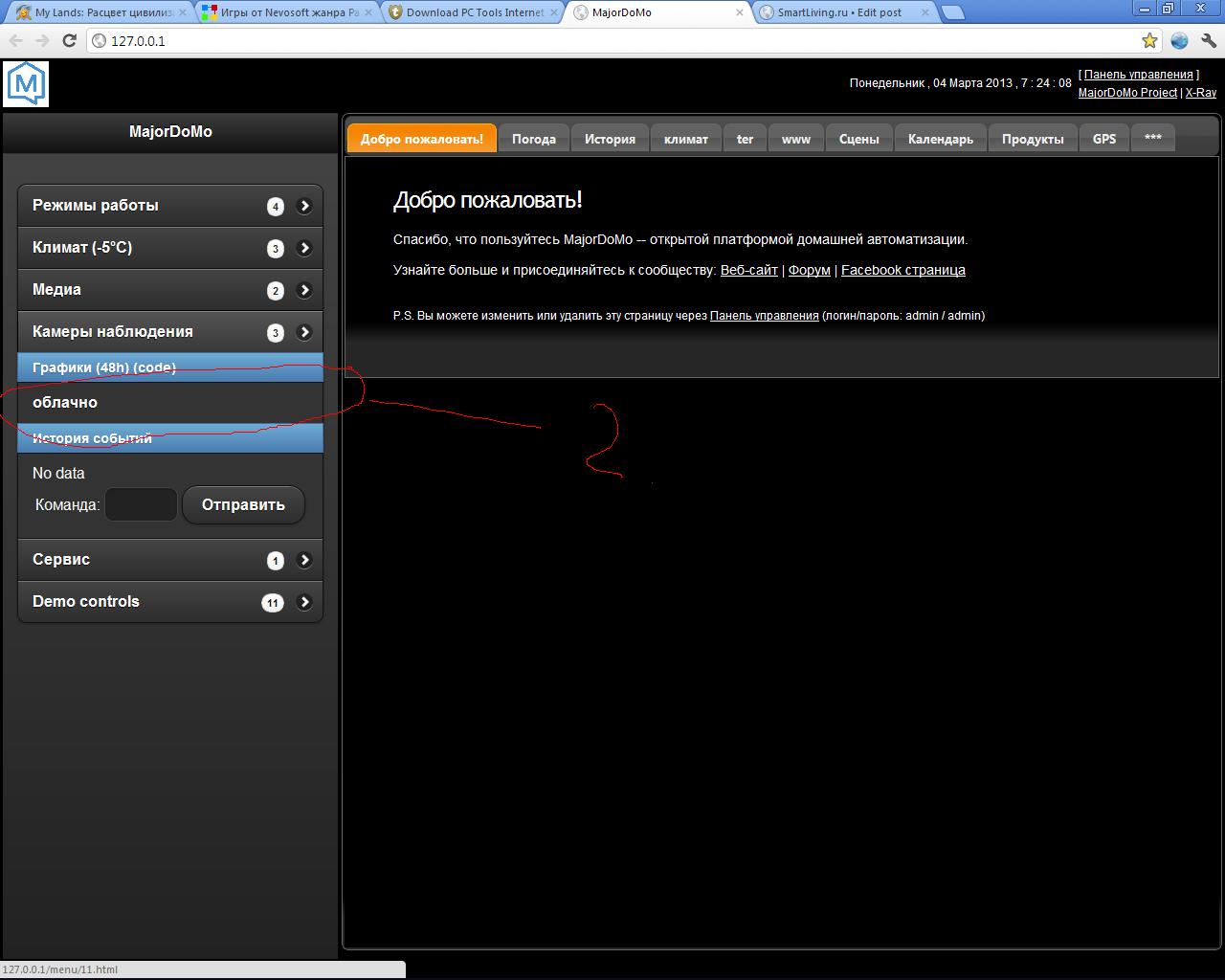This screenshot has height=980, width=1225.
Task: Click the MajorDoMo logo icon
Action: pos(26,84)
